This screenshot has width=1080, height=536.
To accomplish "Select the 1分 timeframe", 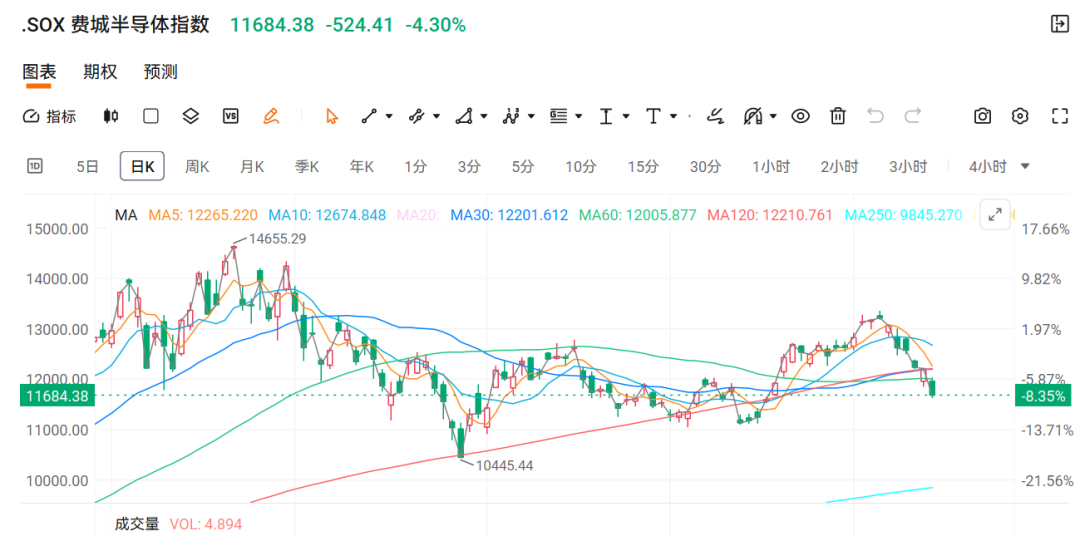I will 415,166.
